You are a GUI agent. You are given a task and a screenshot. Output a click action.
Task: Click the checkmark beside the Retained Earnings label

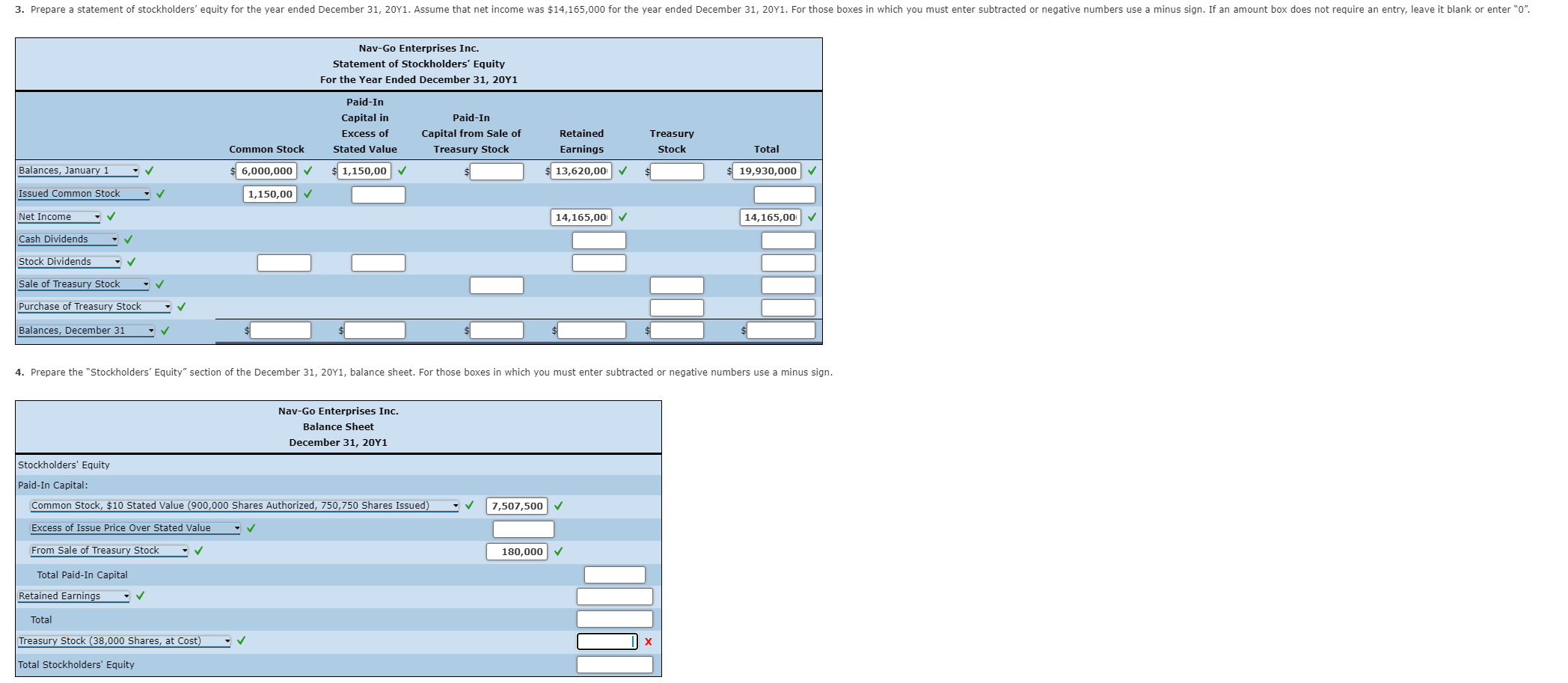140,596
